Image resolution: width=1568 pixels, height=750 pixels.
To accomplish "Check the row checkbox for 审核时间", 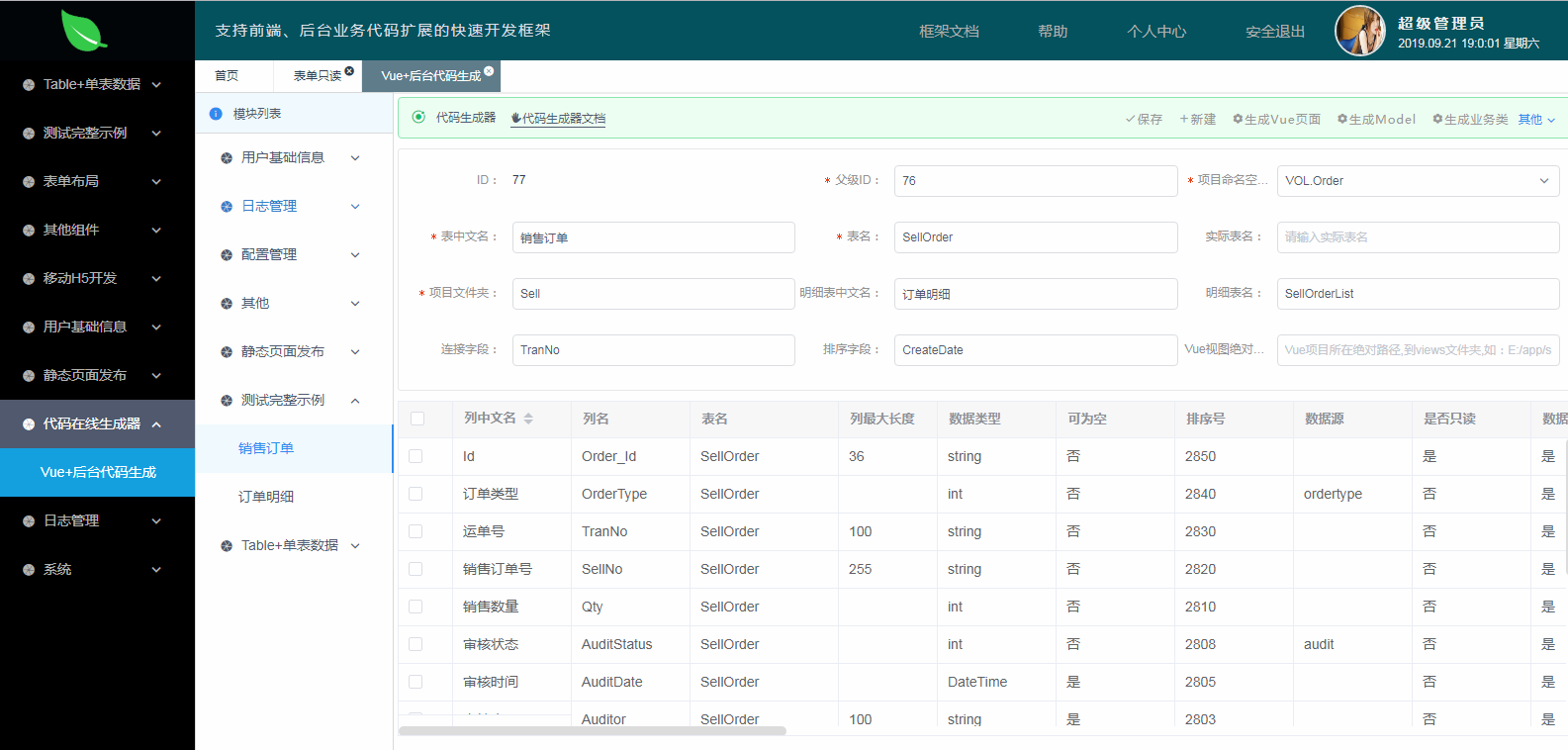I will (415, 682).
